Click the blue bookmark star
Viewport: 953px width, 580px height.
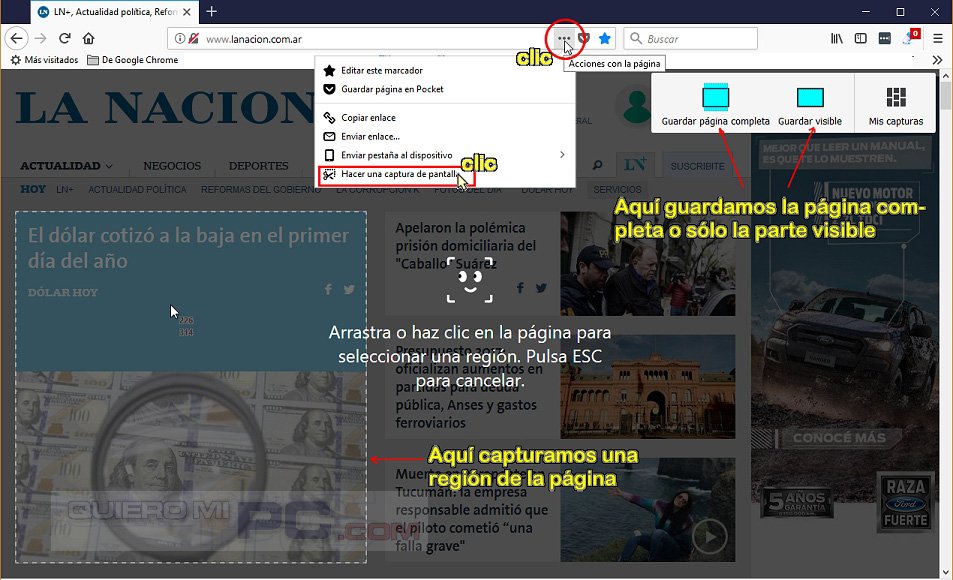[605, 39]
